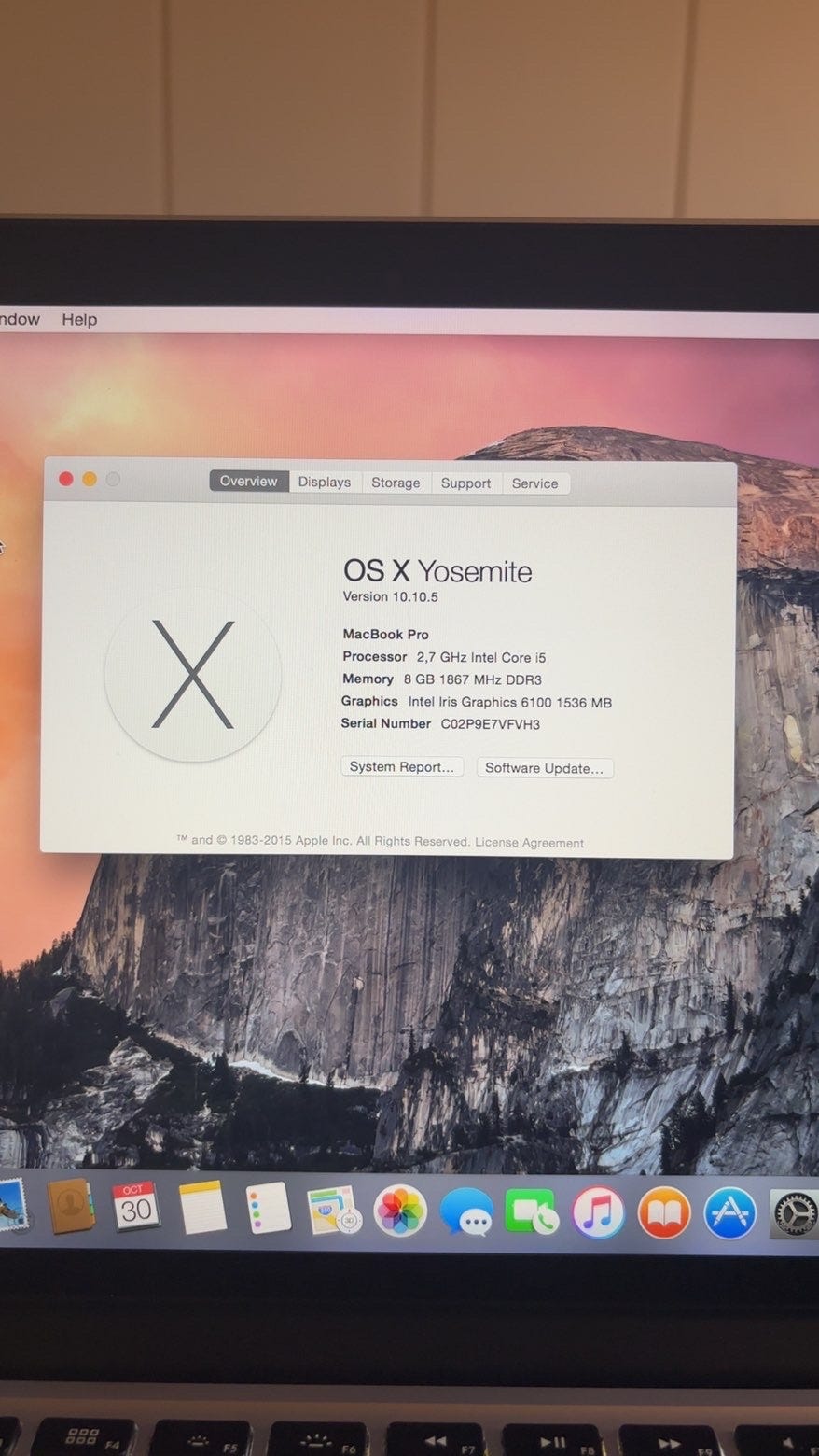Screen dimensions: 819x1456
Task: Click the OS X Yosemite title
Action: point(437,571)
